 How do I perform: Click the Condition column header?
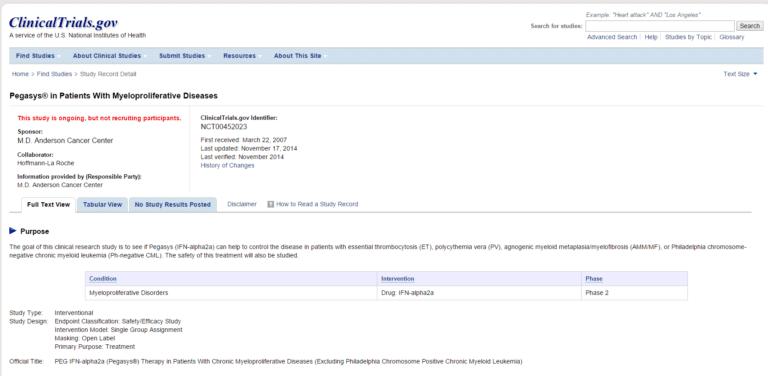coord(103,279)
